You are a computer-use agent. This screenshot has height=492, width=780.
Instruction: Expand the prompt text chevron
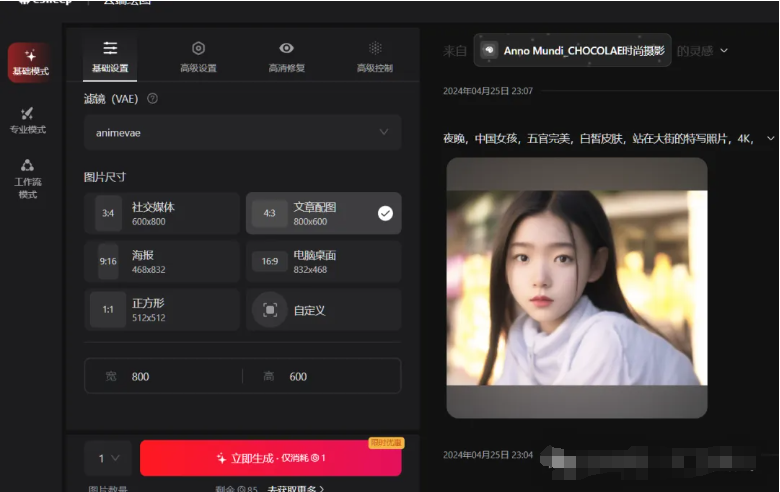[770, 138]
